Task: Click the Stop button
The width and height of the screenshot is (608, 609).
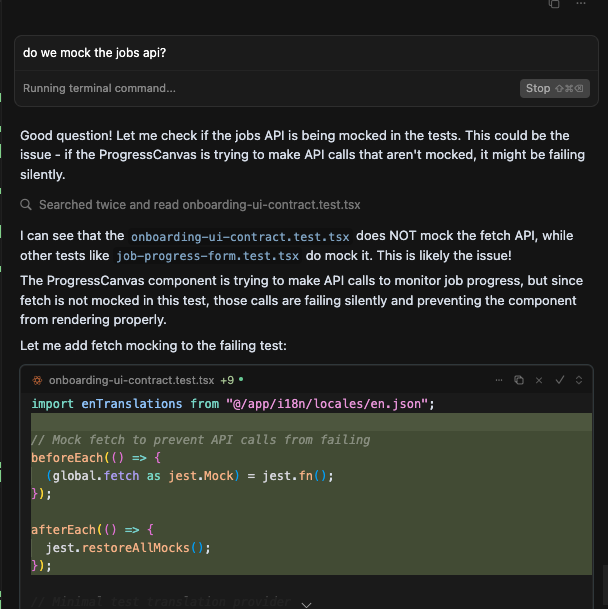Action: click(554, 89)
